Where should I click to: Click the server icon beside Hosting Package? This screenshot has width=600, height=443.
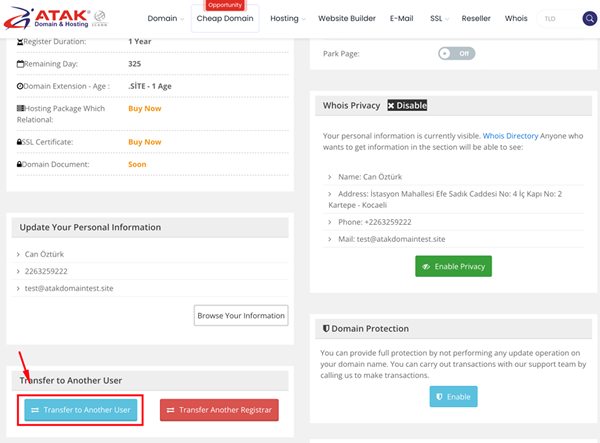20,108
